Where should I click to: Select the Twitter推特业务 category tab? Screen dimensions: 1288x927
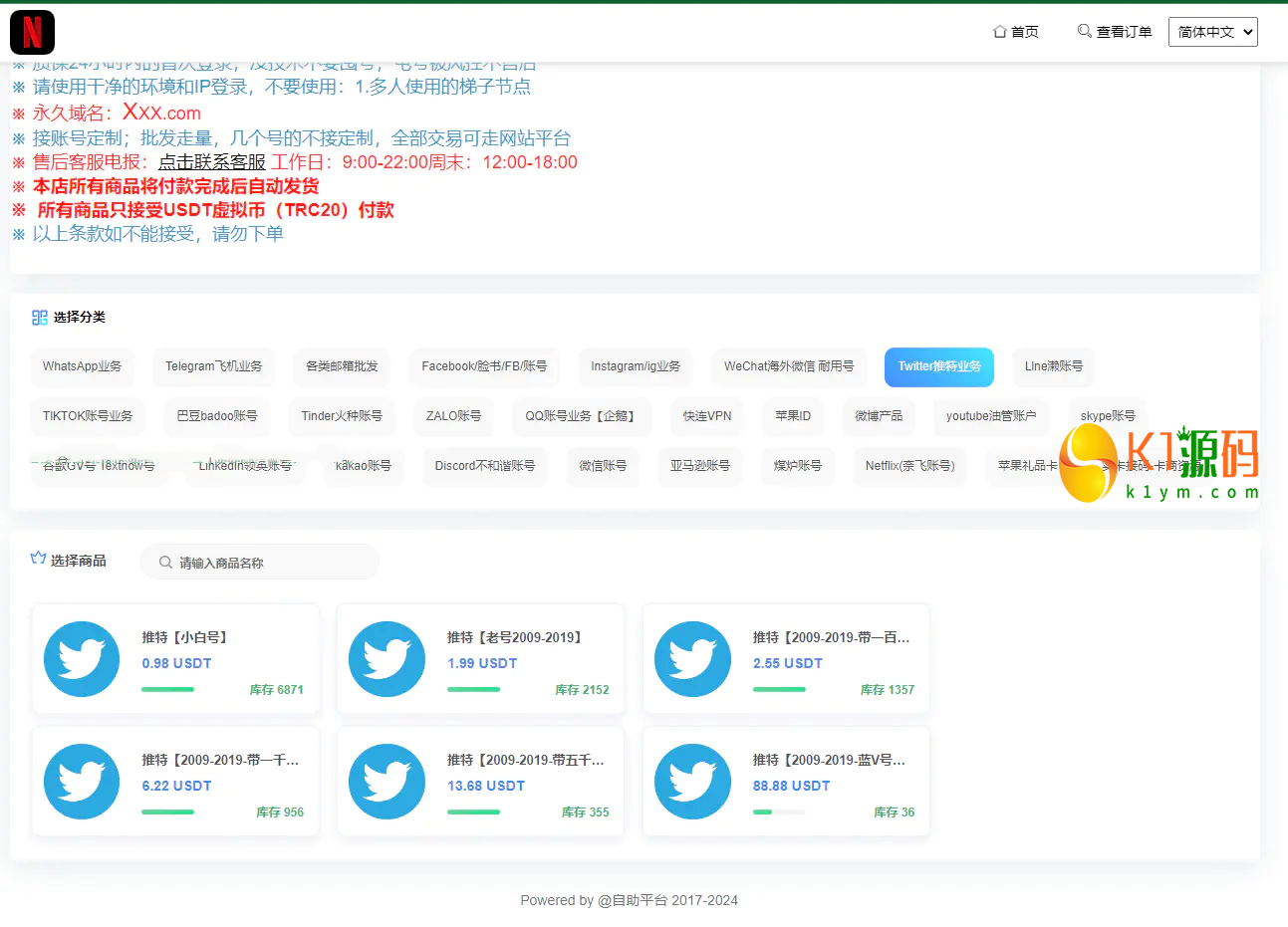click(938, 366)
